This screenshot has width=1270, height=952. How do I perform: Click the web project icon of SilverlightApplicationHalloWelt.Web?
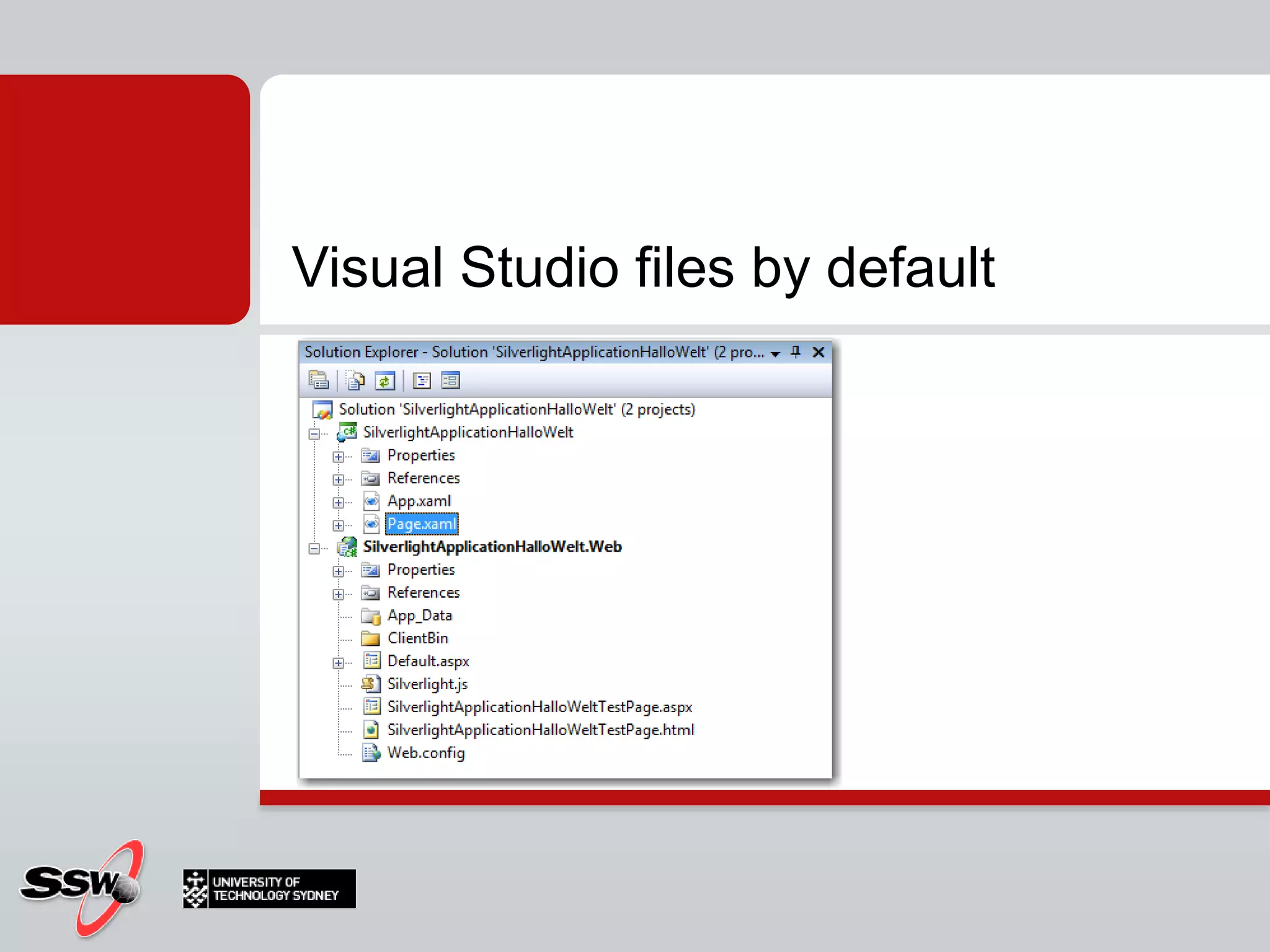[347, 547]
